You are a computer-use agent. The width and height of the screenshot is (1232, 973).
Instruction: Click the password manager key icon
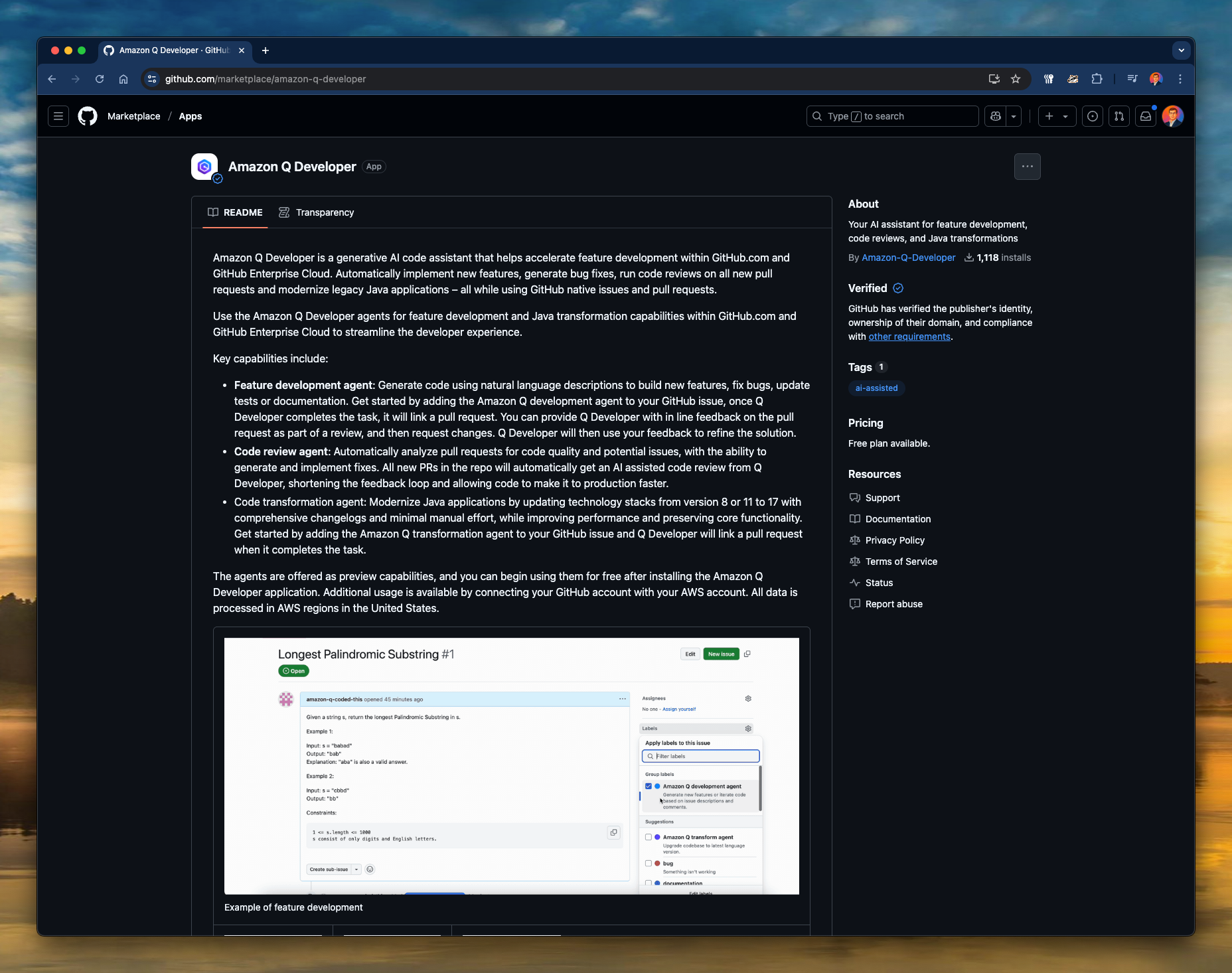tap(1049, 78)
